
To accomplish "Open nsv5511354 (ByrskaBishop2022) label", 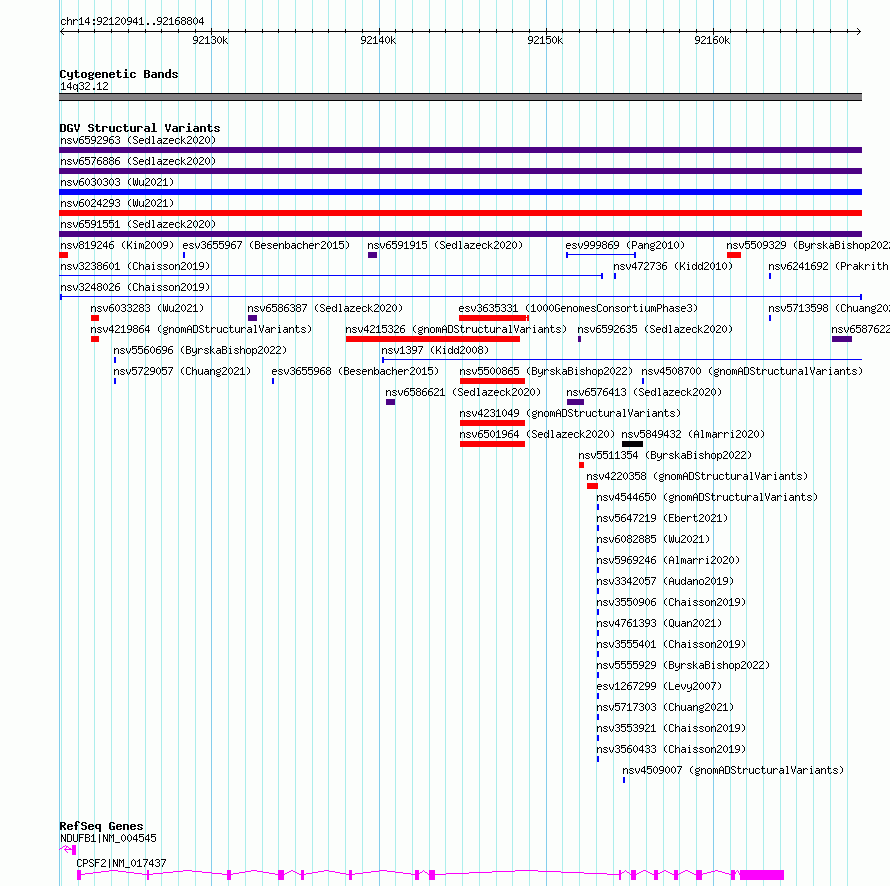I will (x=665, y=455).
